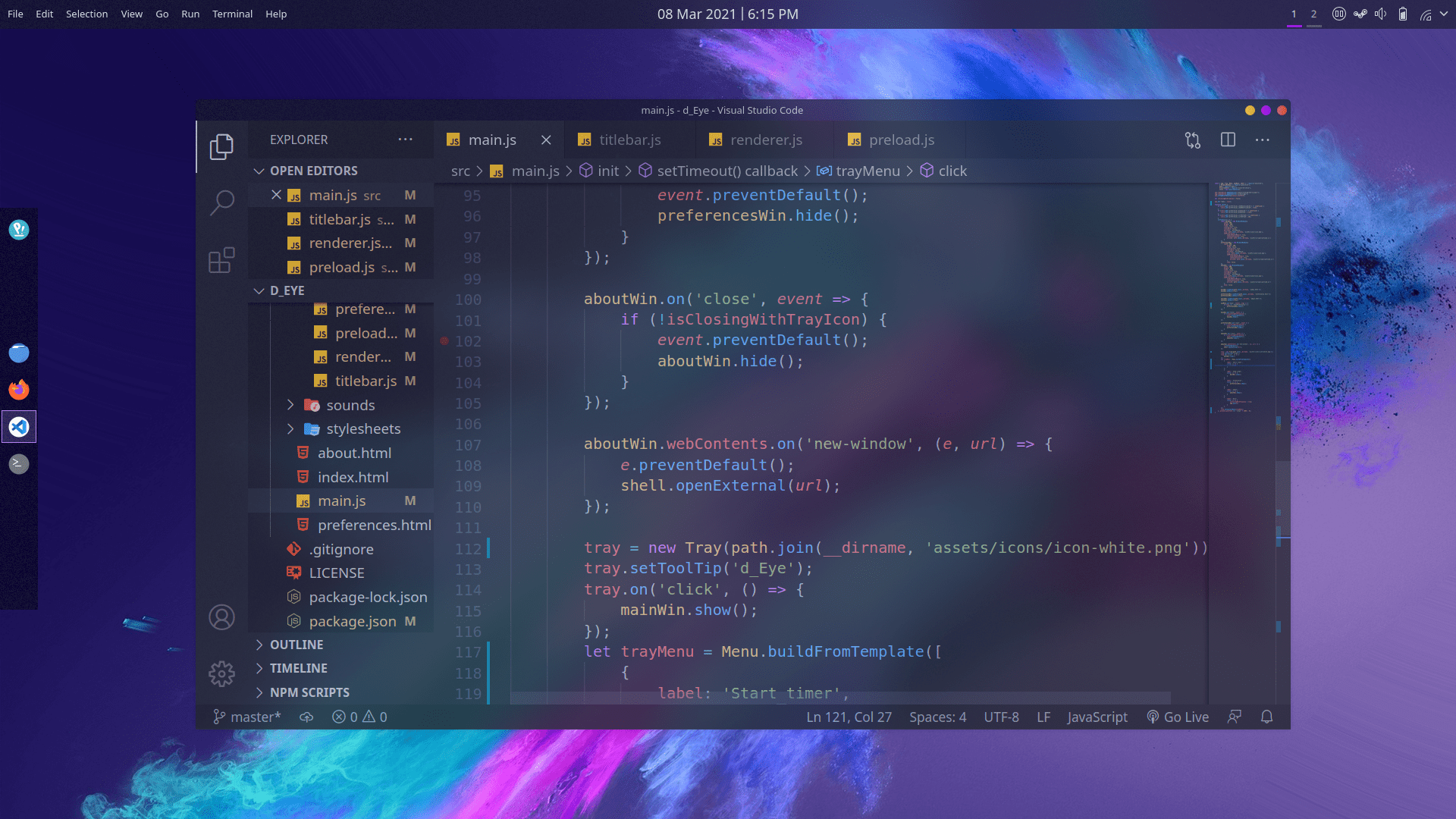This screenshot has height=819, width=1456.
Task: Close the main.js editor tab
Action: (x=546, y=140)
